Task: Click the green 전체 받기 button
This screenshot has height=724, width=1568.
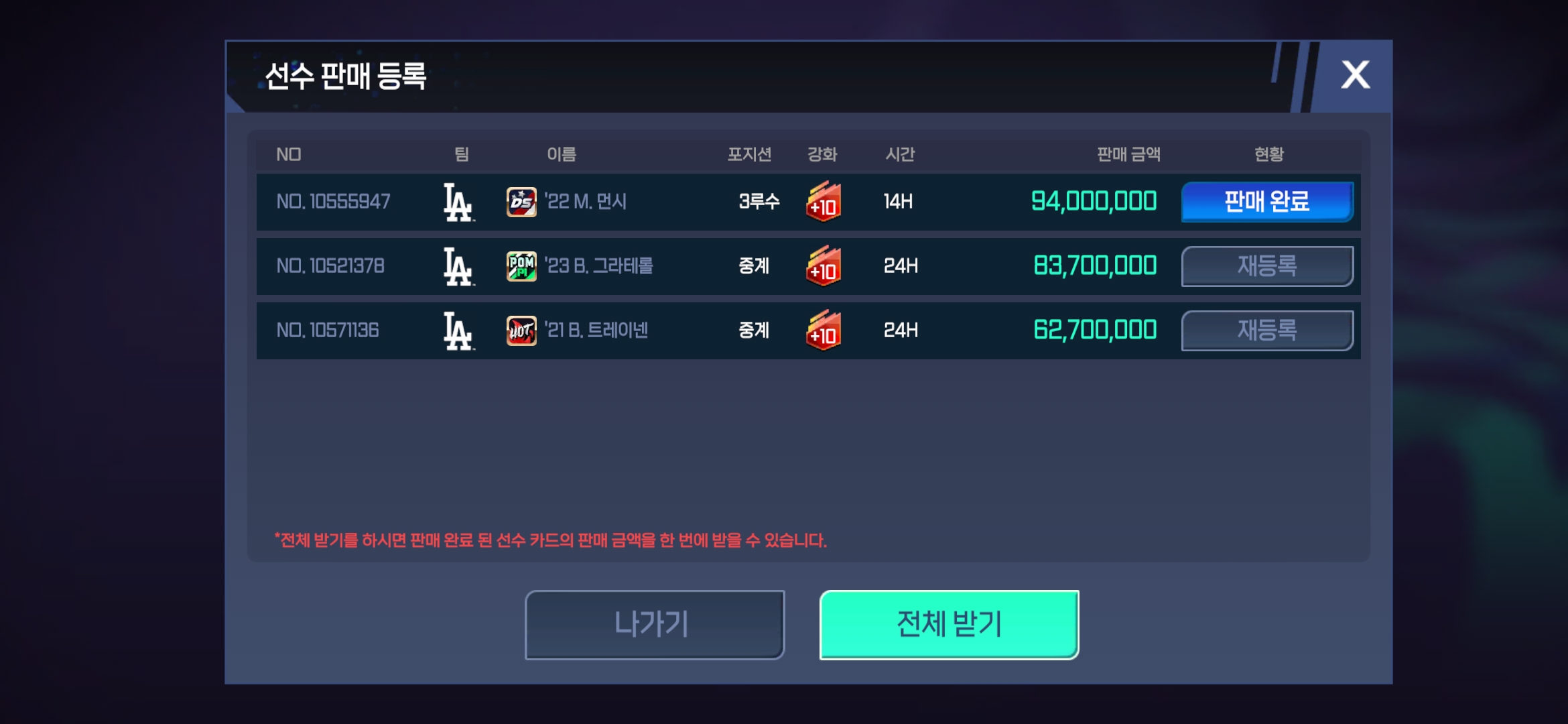Action: [949, 625]
